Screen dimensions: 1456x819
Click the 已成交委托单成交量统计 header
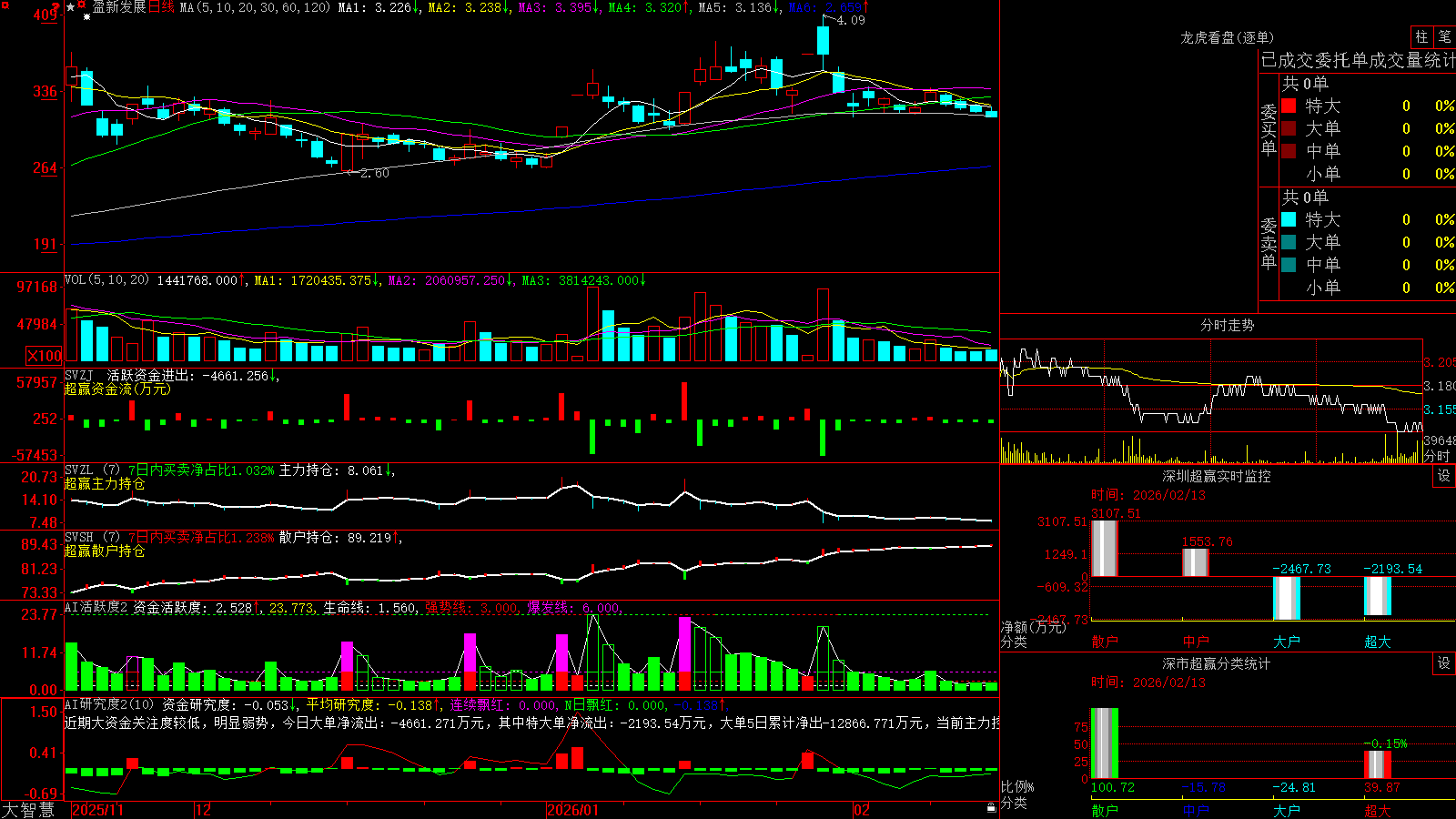pos(1358,60)
